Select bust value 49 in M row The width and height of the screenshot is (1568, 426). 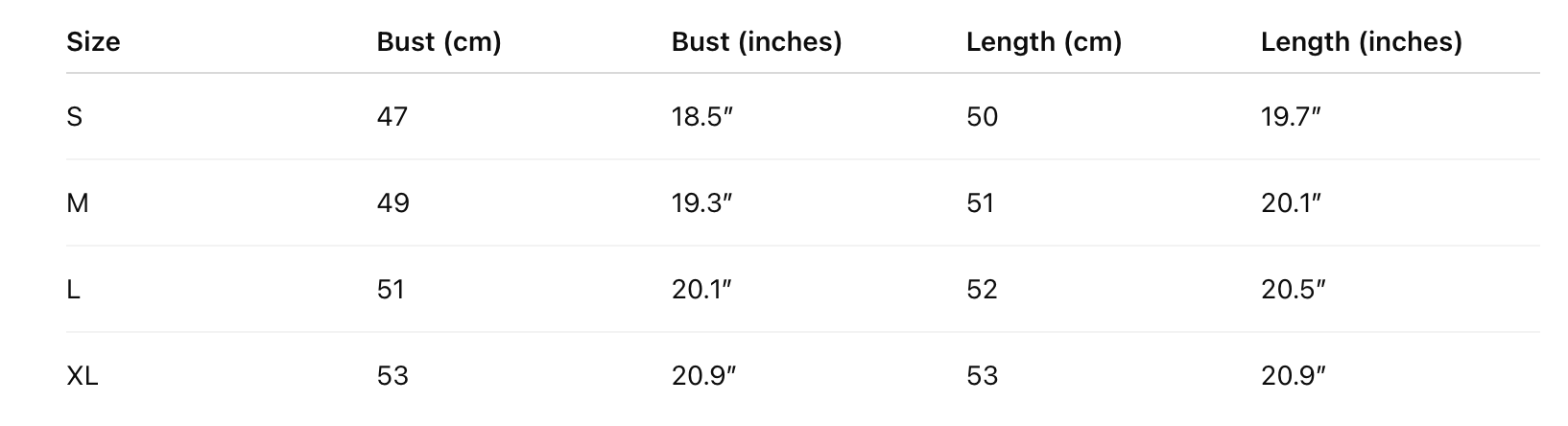click(393, 203)
